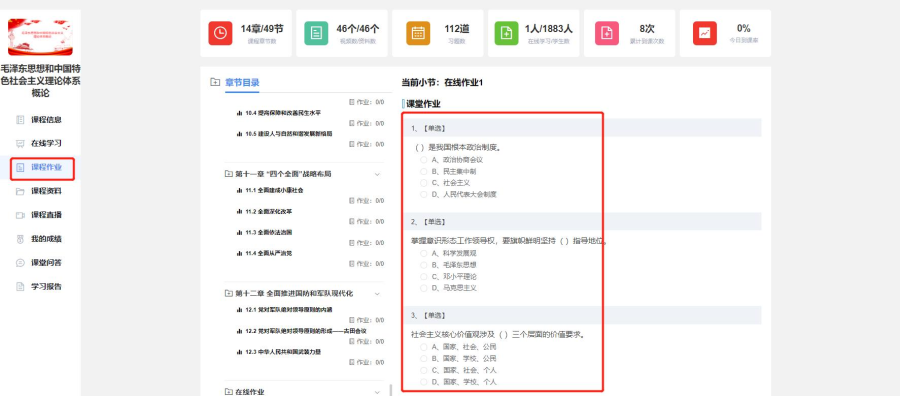Click the folder icon of 第十二章

coord(228,293)
